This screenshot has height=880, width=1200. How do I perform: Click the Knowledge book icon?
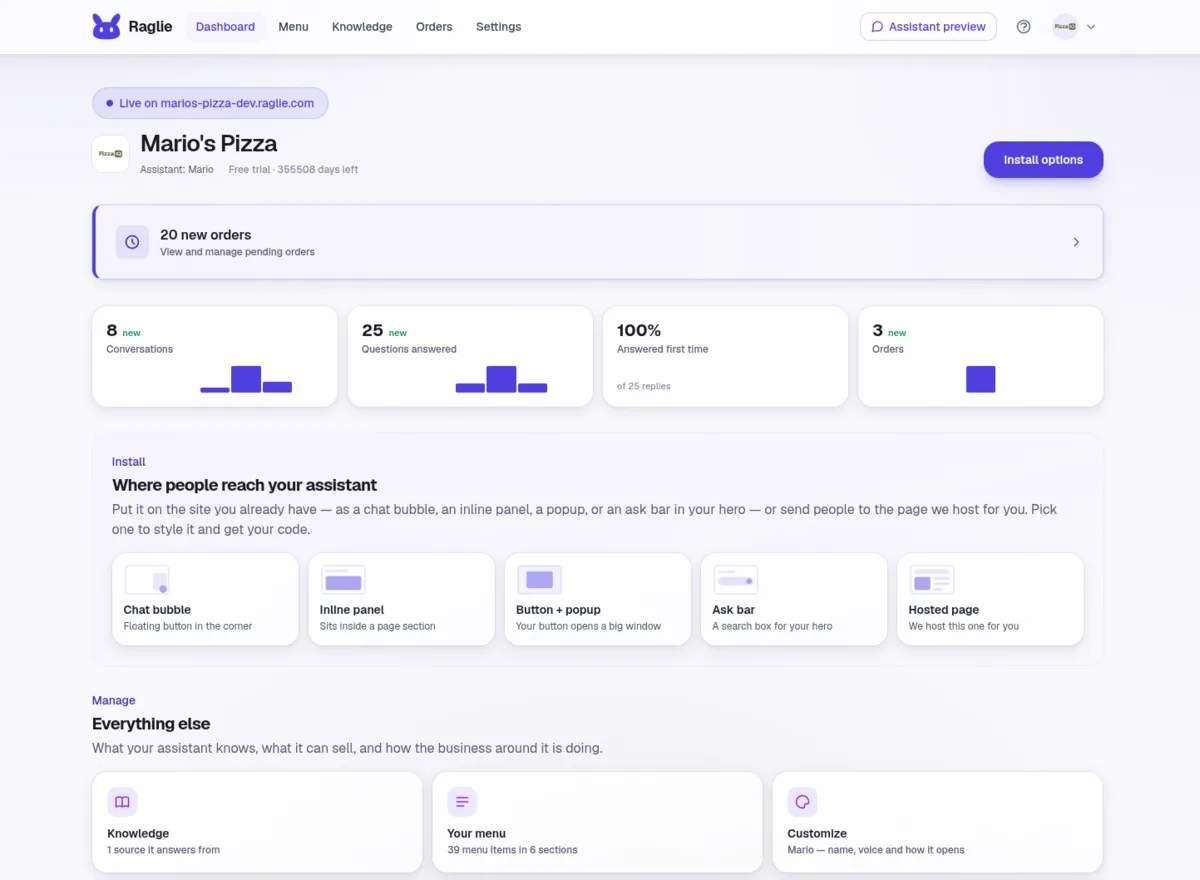pos(122,802)
